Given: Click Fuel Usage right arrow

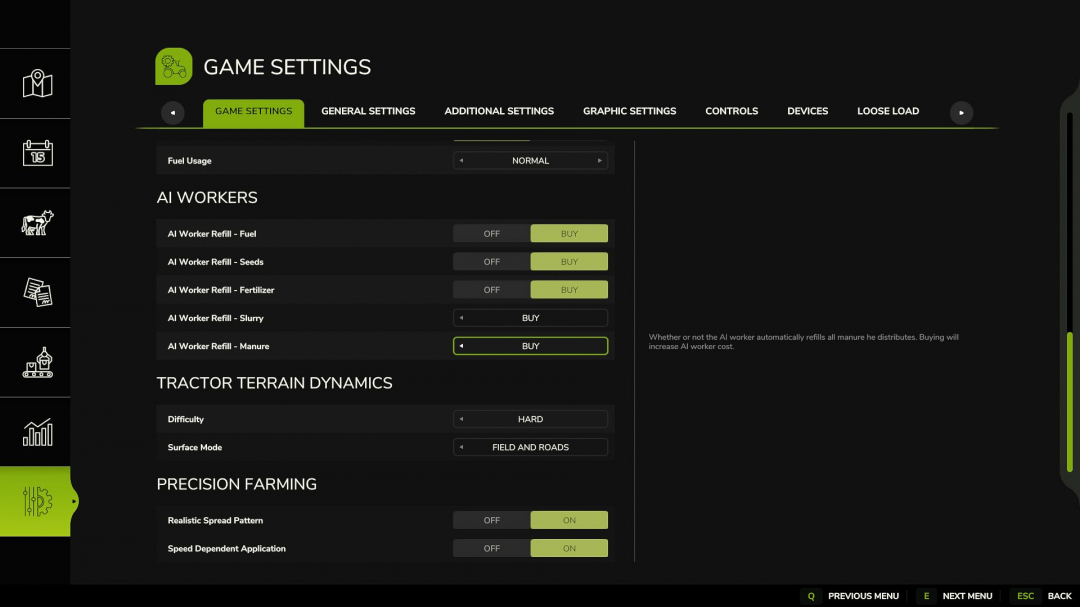Looking at the screenshot, I should pos(600,161).
